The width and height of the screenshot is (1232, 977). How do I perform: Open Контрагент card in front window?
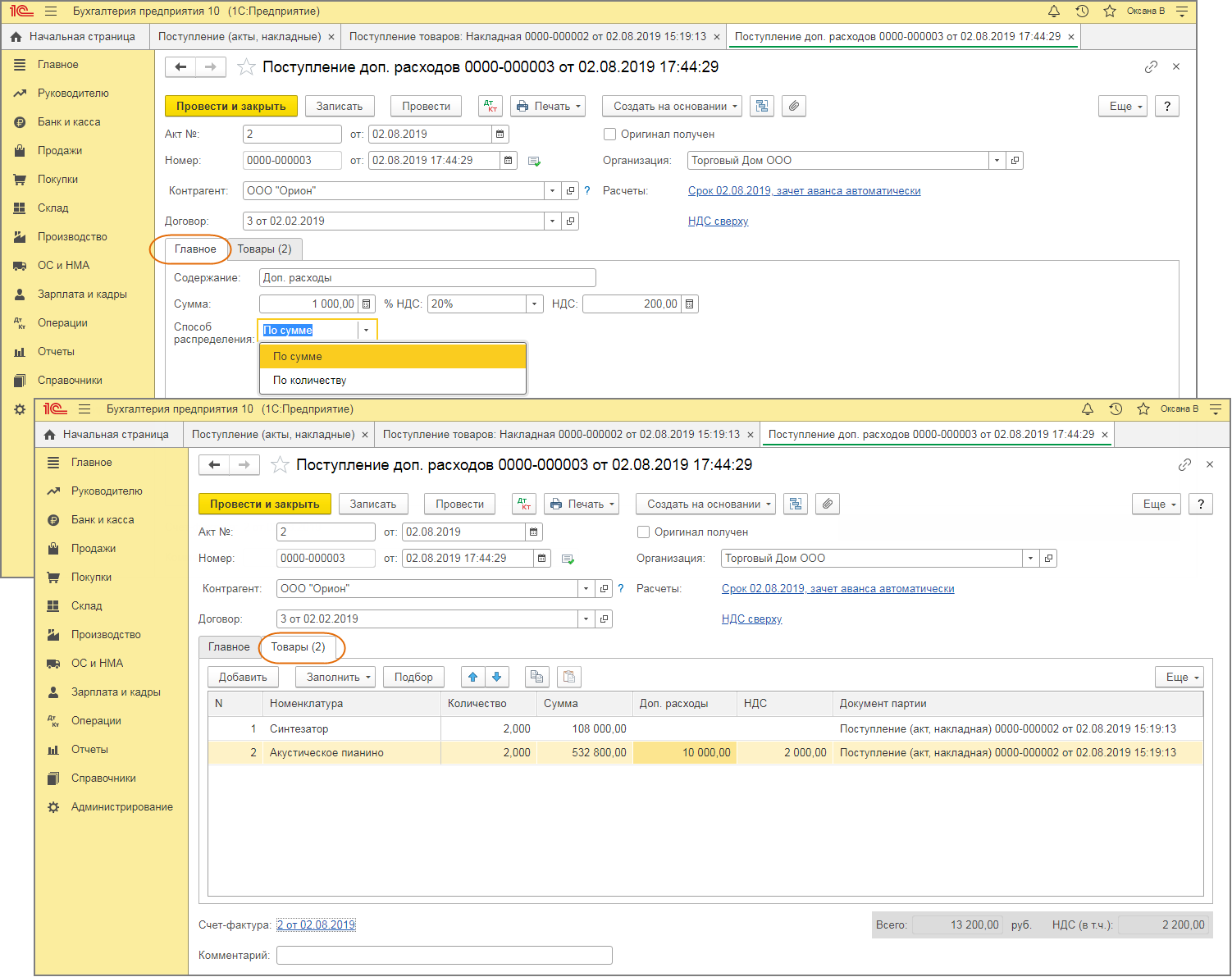click(x=605, y=589)
